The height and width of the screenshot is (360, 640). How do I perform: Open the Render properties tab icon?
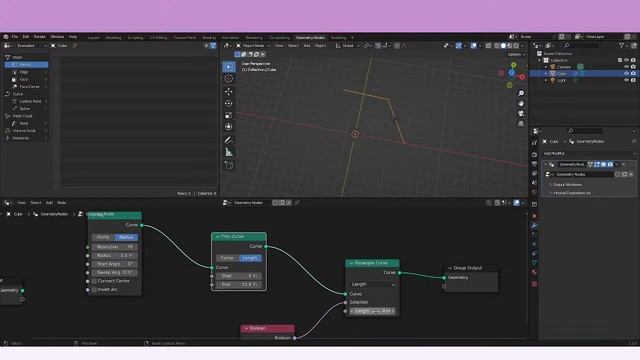[534, 155]
